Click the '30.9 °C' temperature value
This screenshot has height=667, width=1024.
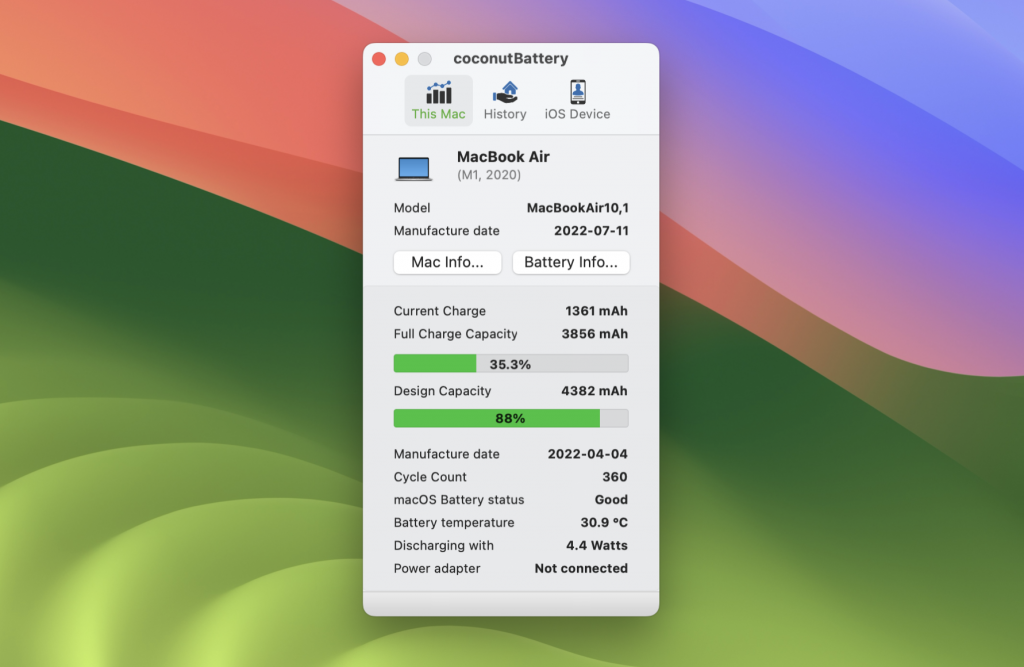coord(604,523)
